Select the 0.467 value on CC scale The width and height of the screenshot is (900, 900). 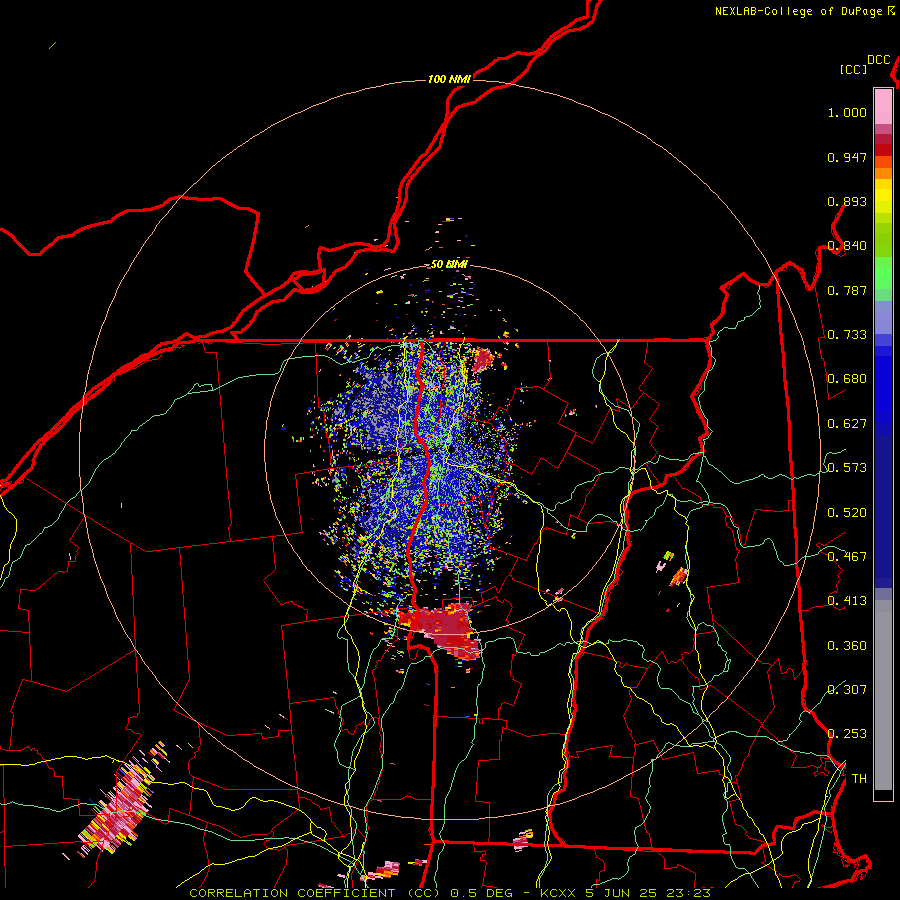pyautogui.click(x=847, y=557)
